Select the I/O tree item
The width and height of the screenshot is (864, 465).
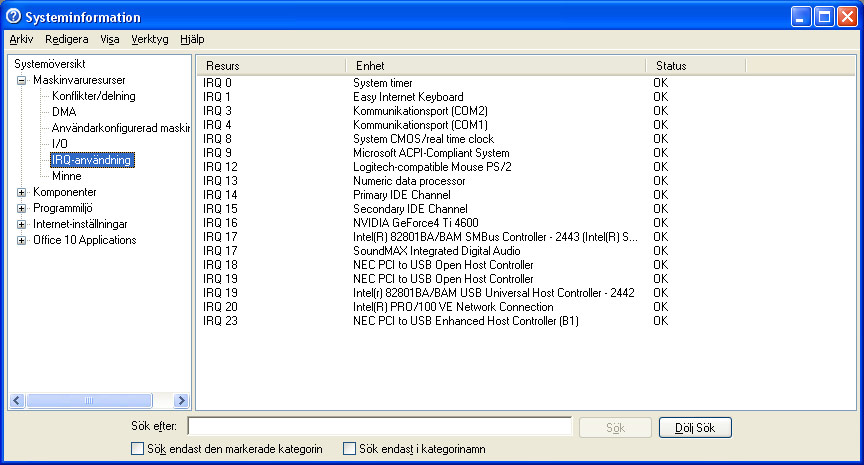click(x=60, y=144)
